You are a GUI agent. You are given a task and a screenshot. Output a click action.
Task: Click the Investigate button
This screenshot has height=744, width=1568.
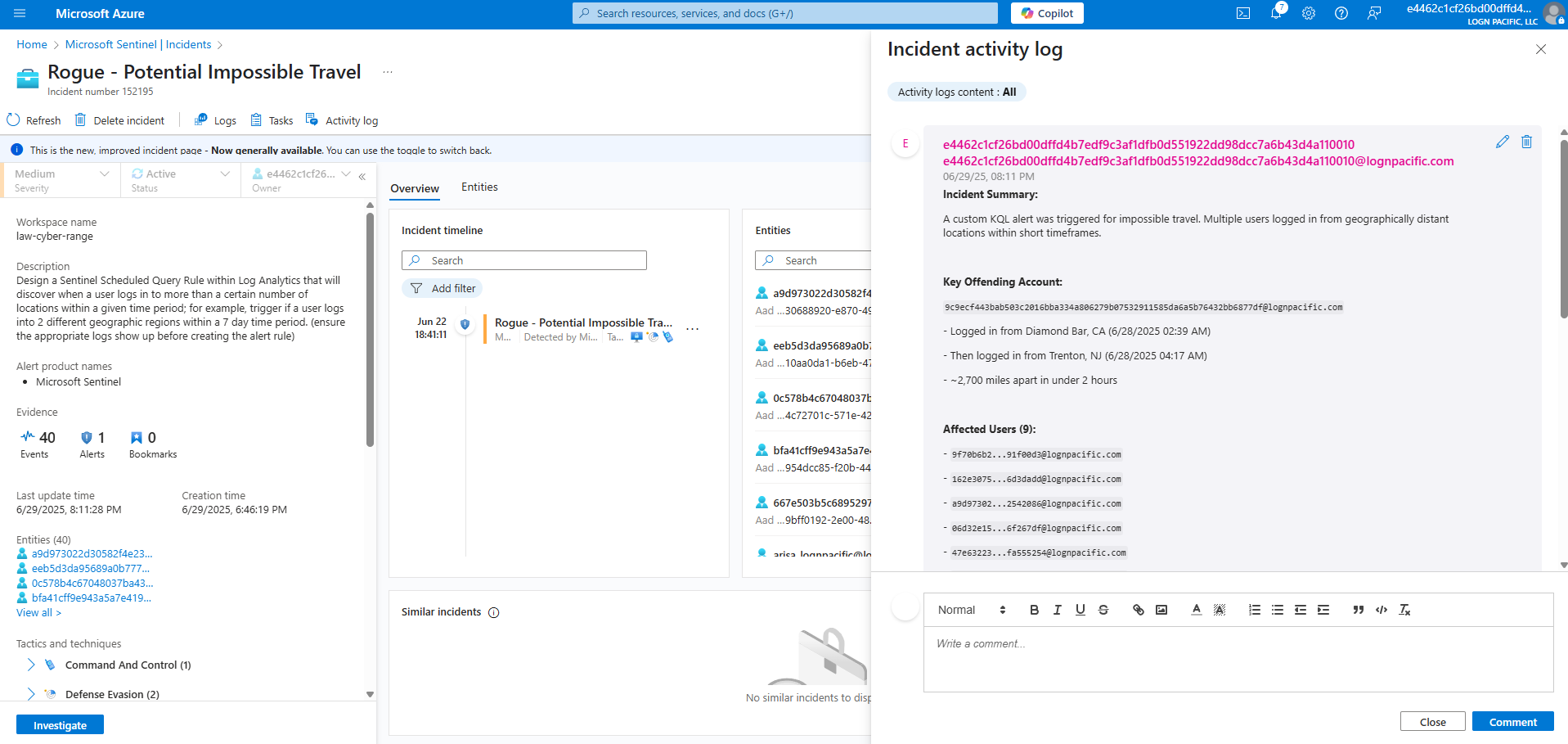click(x=60, y=725)
